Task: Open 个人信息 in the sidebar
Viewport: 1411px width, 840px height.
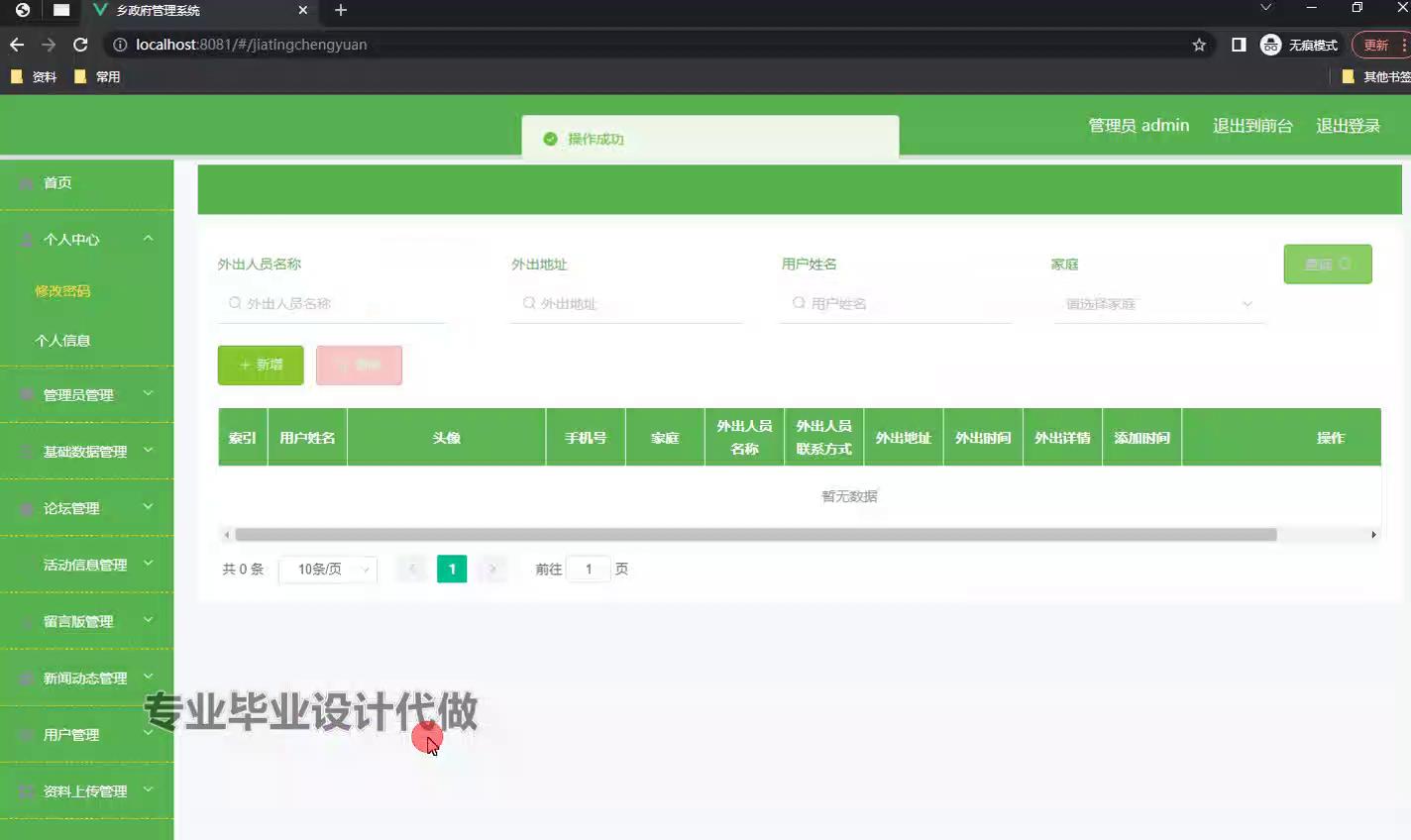Action: pyautogui.click(x=62, y=341)
